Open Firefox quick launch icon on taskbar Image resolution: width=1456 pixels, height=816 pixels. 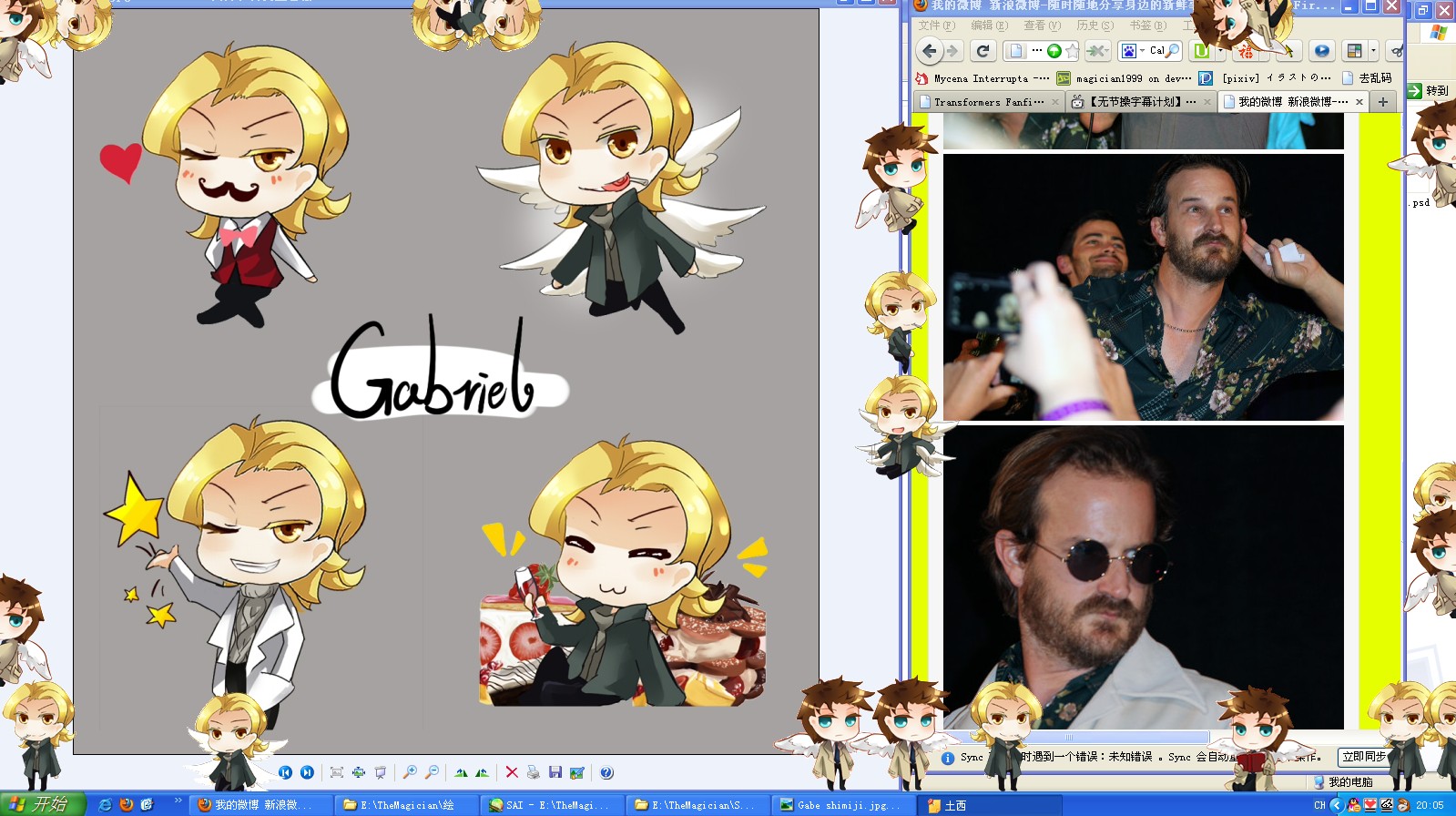[126, 805]
